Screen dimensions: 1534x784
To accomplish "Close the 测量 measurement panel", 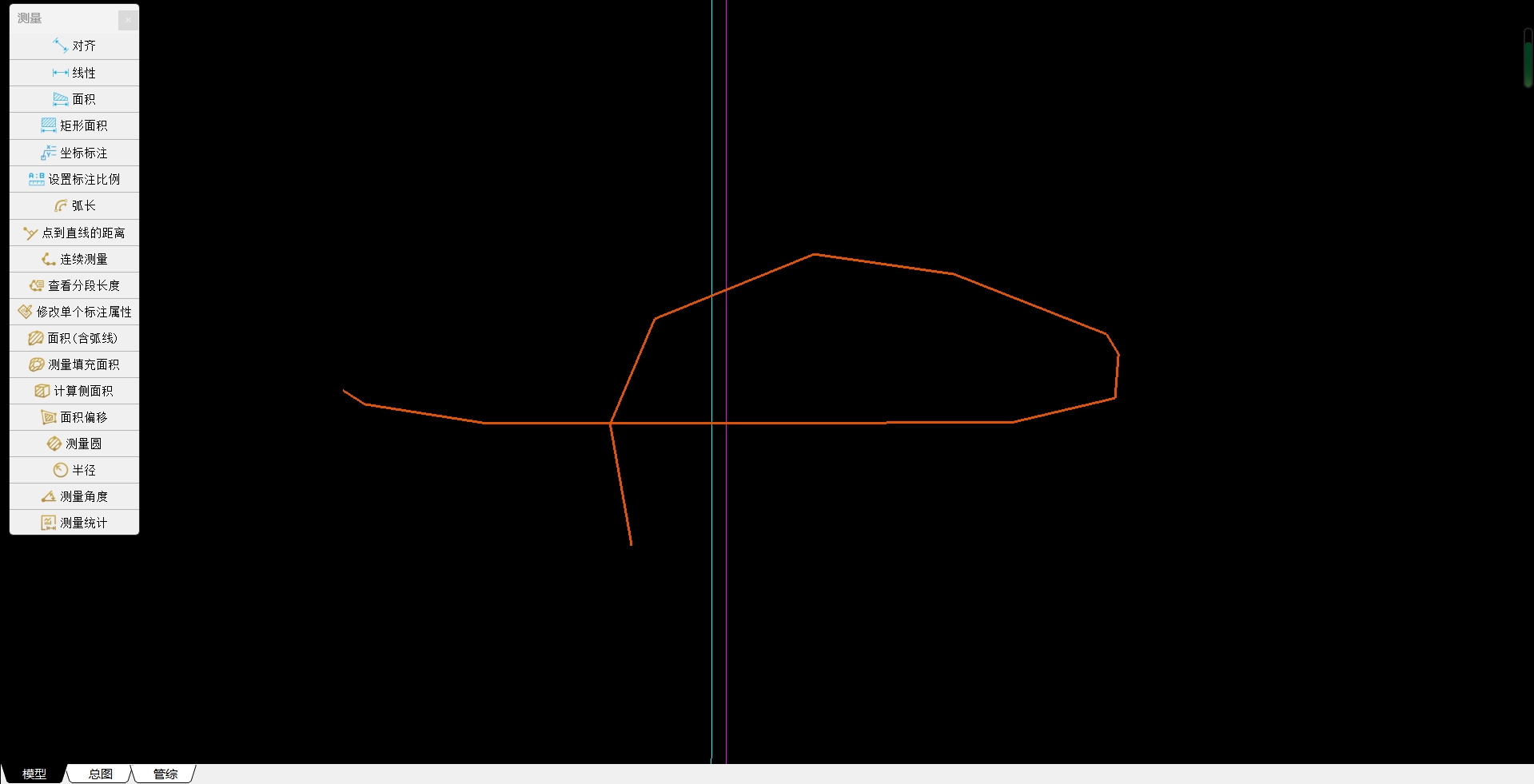I will [128, 20].
